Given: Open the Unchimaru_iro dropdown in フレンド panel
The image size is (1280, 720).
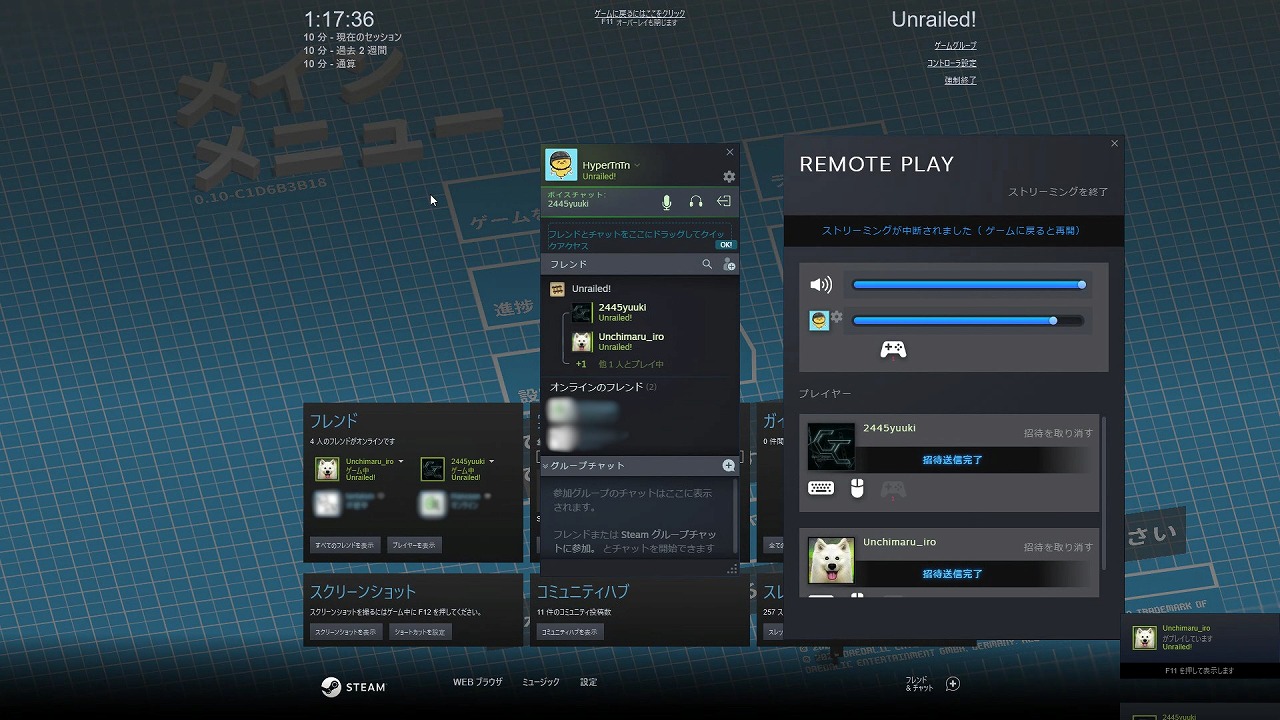Looking at the screenshot, I should click(401, 462).
